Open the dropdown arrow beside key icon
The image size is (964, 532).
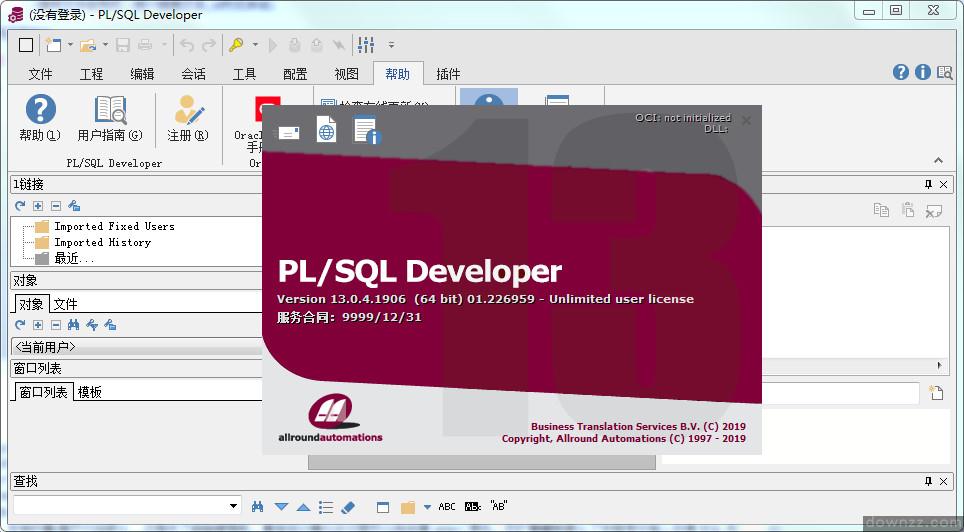pyautogui.click(x=255, y=45)
